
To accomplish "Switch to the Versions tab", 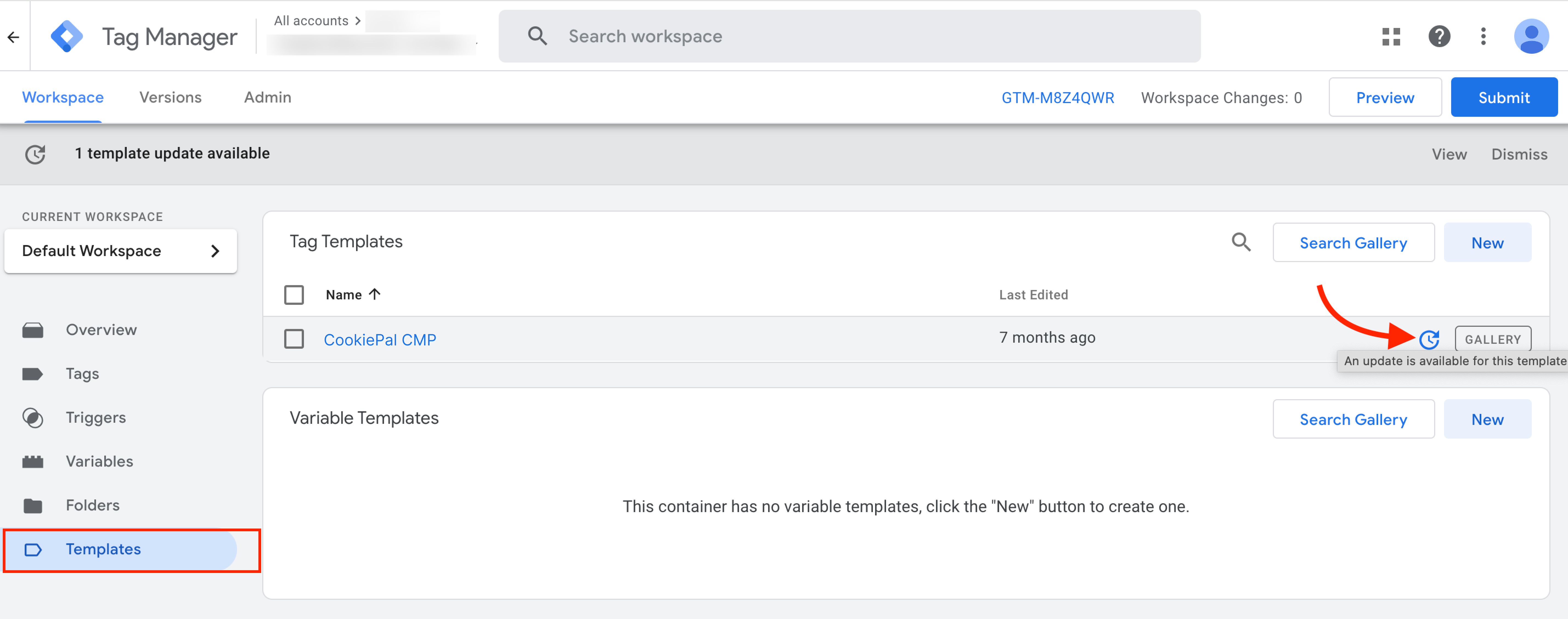I will coord(170,97).
